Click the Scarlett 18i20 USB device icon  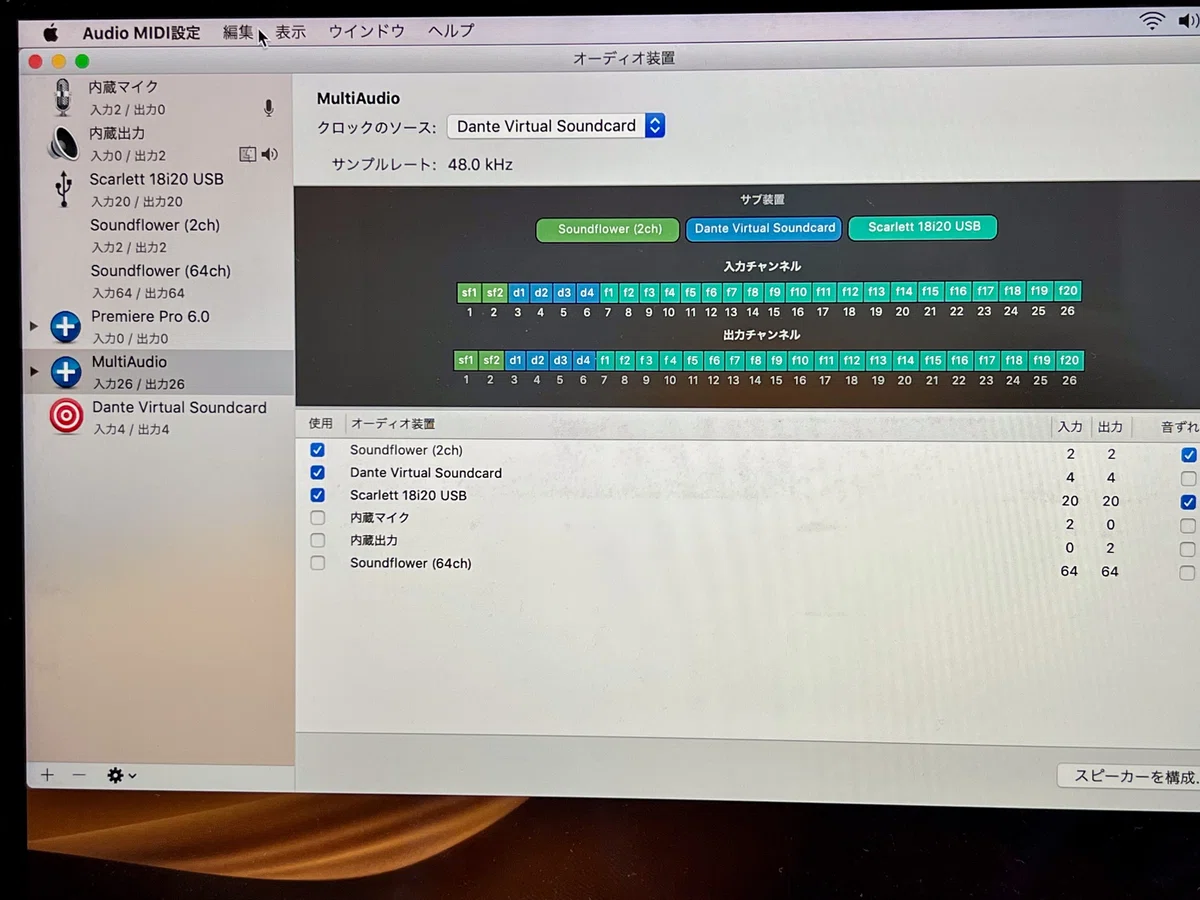point(64,189)
